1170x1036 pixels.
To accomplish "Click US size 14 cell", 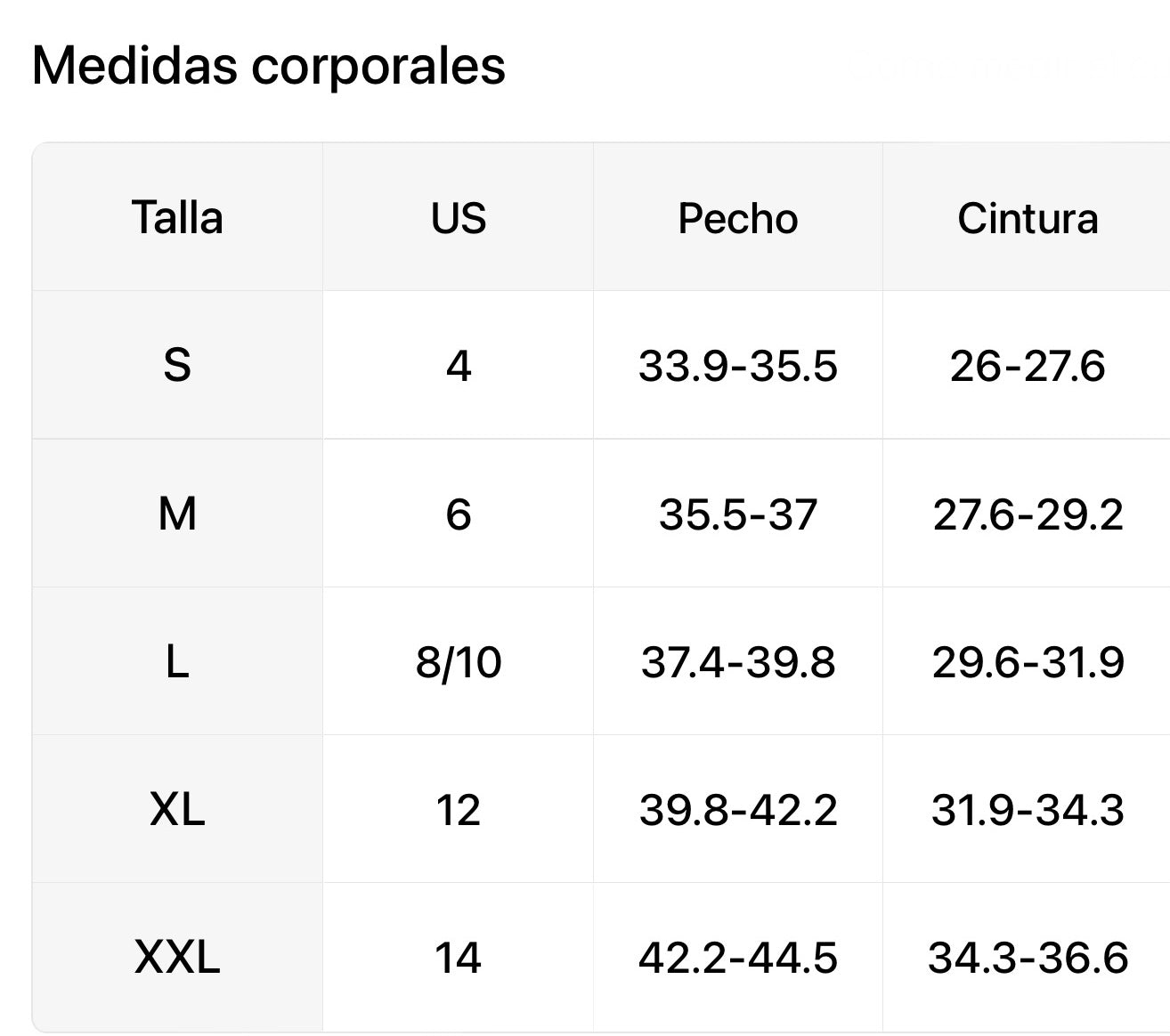I will [459, 958].
